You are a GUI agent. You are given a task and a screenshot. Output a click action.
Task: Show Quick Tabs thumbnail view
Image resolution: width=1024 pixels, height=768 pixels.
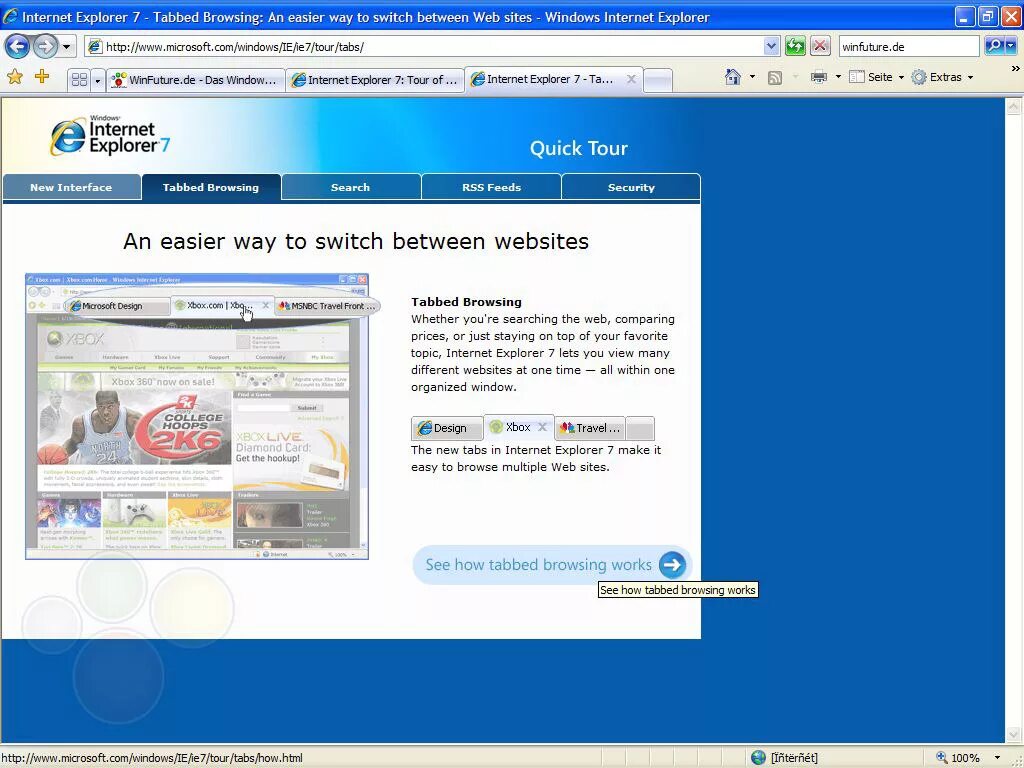pos(79,80)
